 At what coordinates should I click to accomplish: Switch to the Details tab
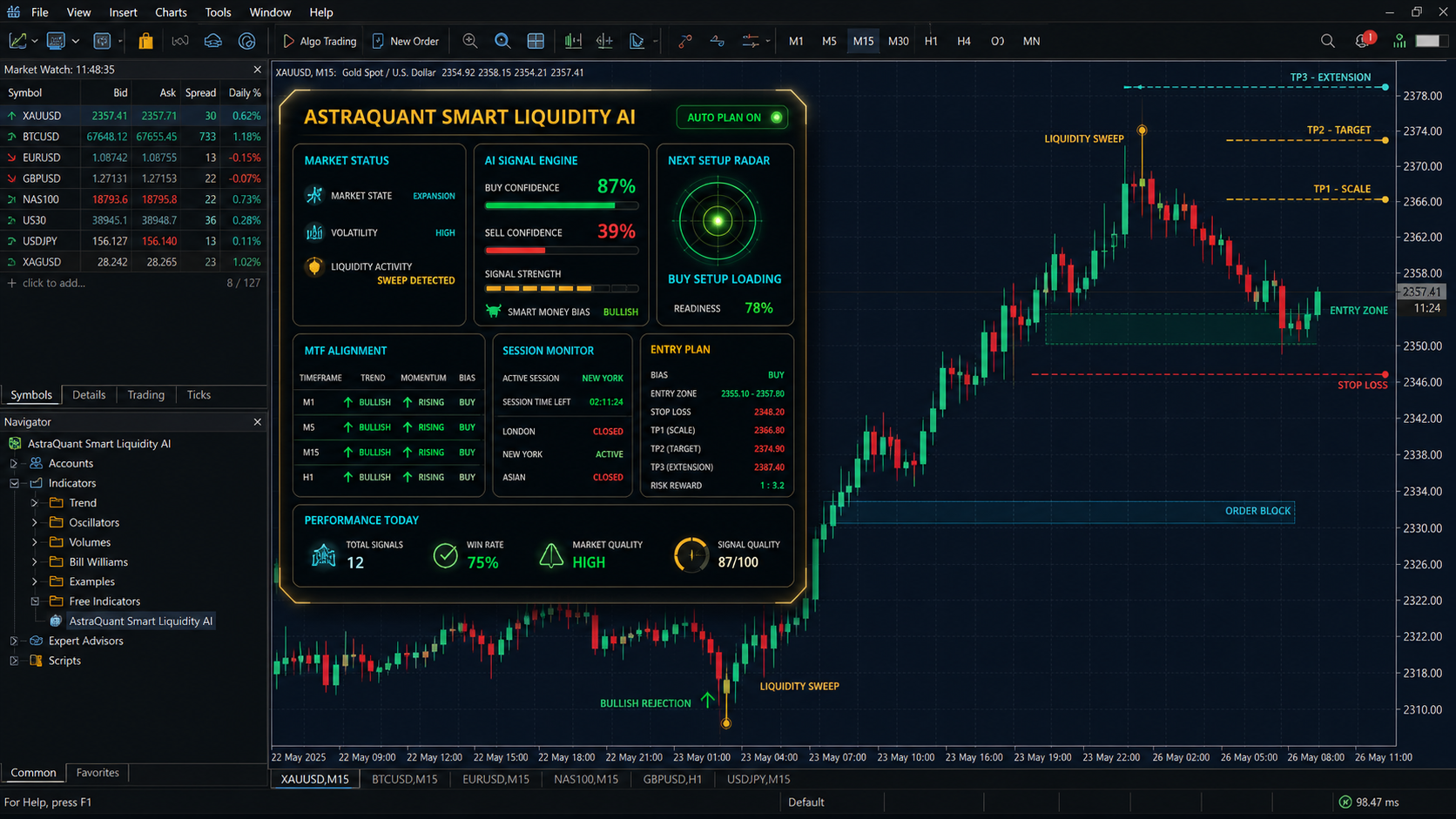point(89,395)
